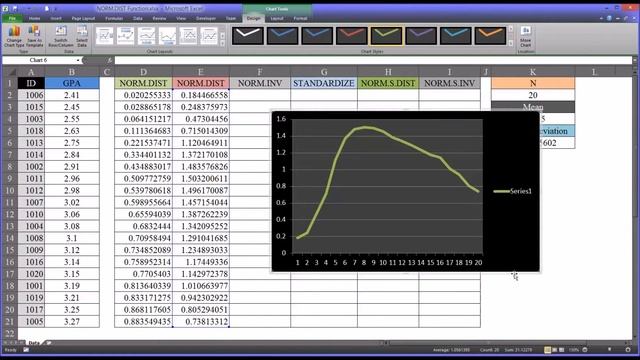Viewport: 640px width, 360px height.
Task: Open the Developer tab
Action: click(206, 18)
